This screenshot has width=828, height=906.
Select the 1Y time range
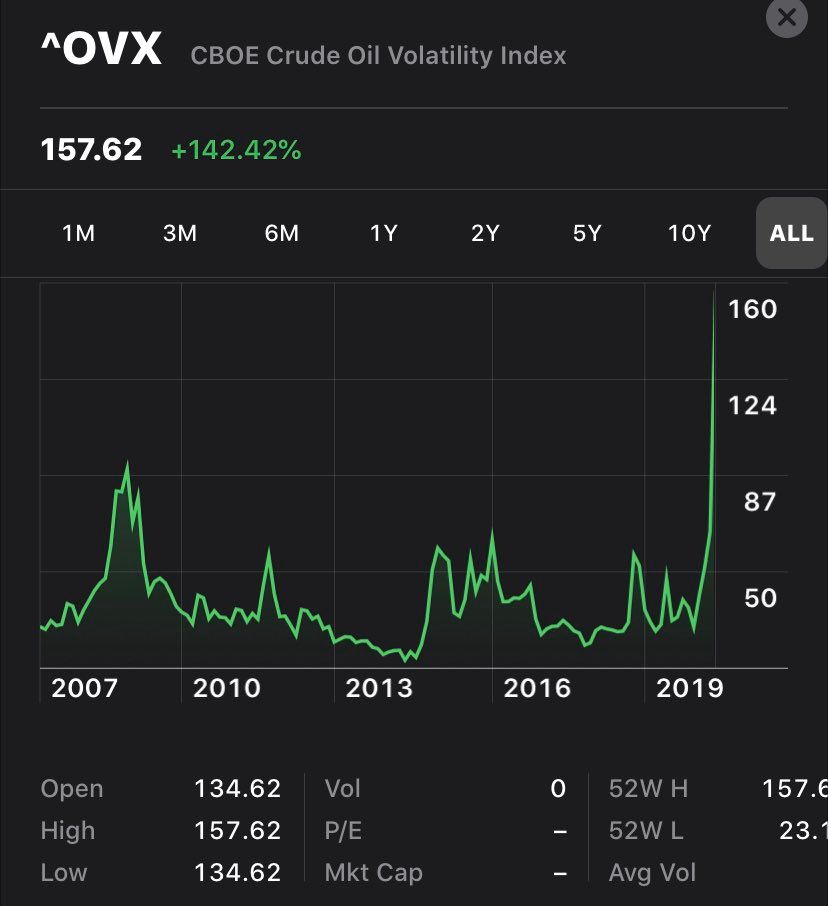pos(384,233)
